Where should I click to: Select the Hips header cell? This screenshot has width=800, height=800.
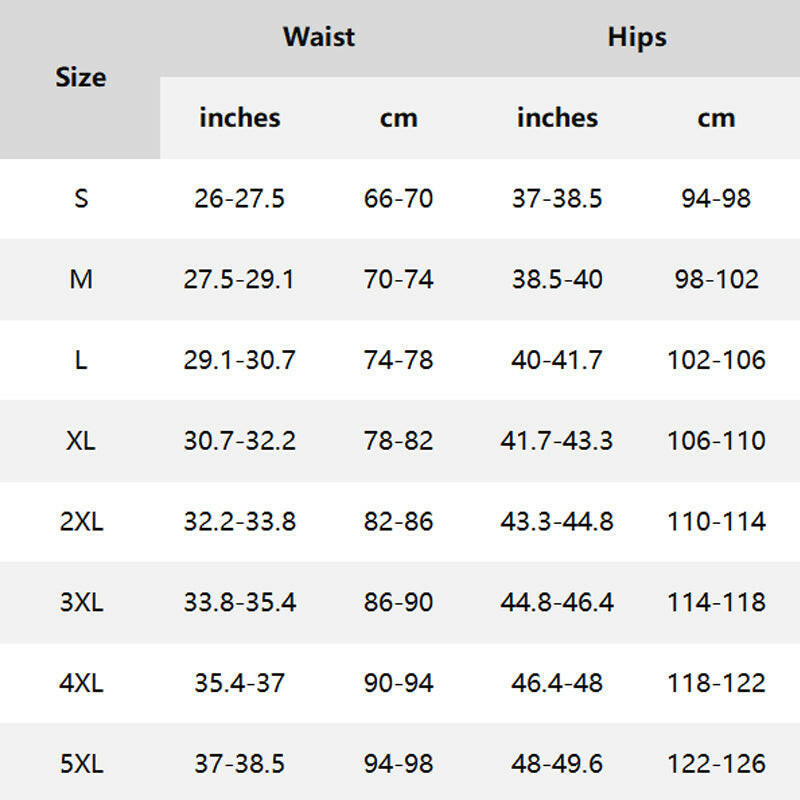[x=637, y=38]
